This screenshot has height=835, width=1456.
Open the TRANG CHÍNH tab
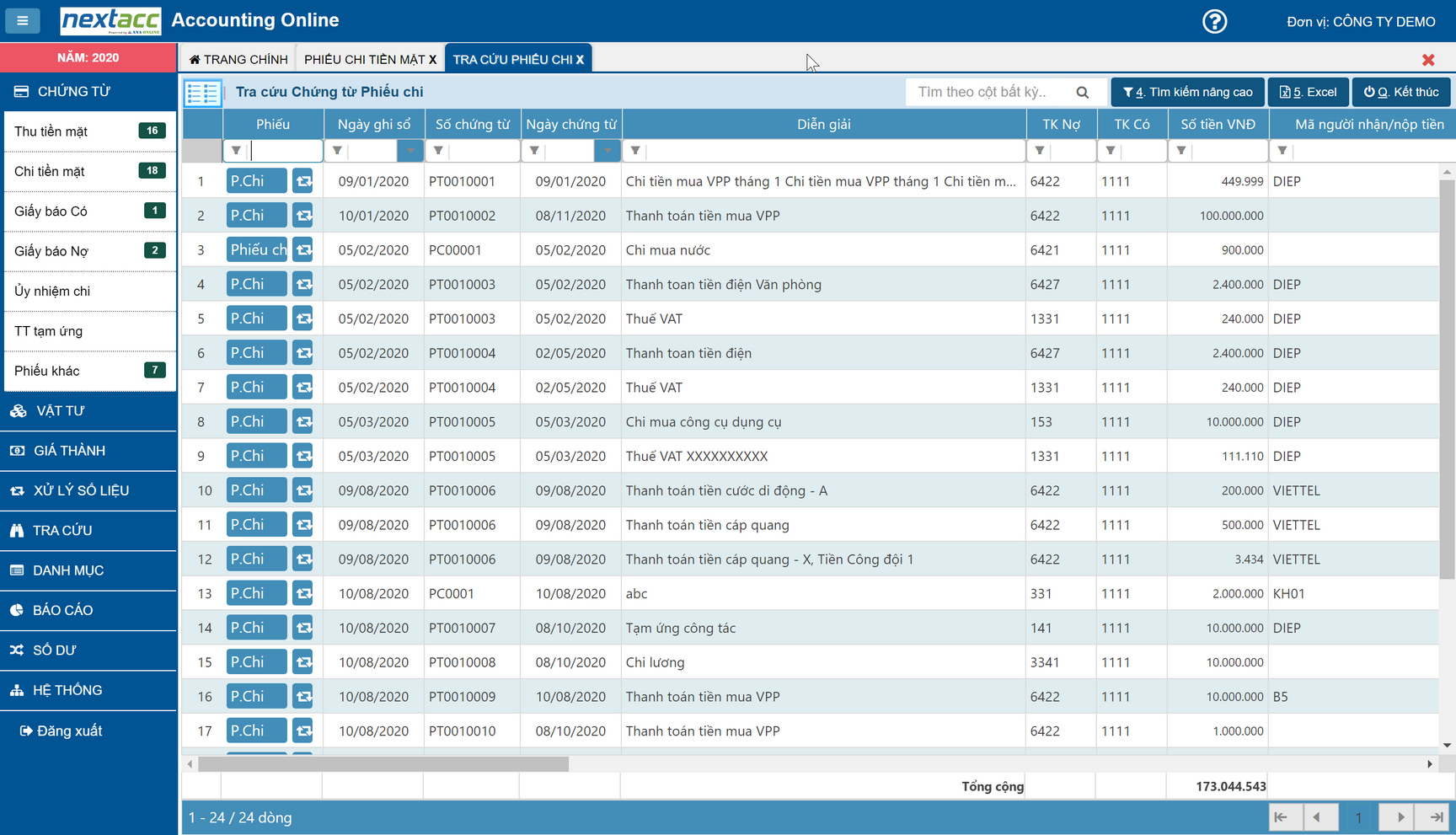coord(238,59)
